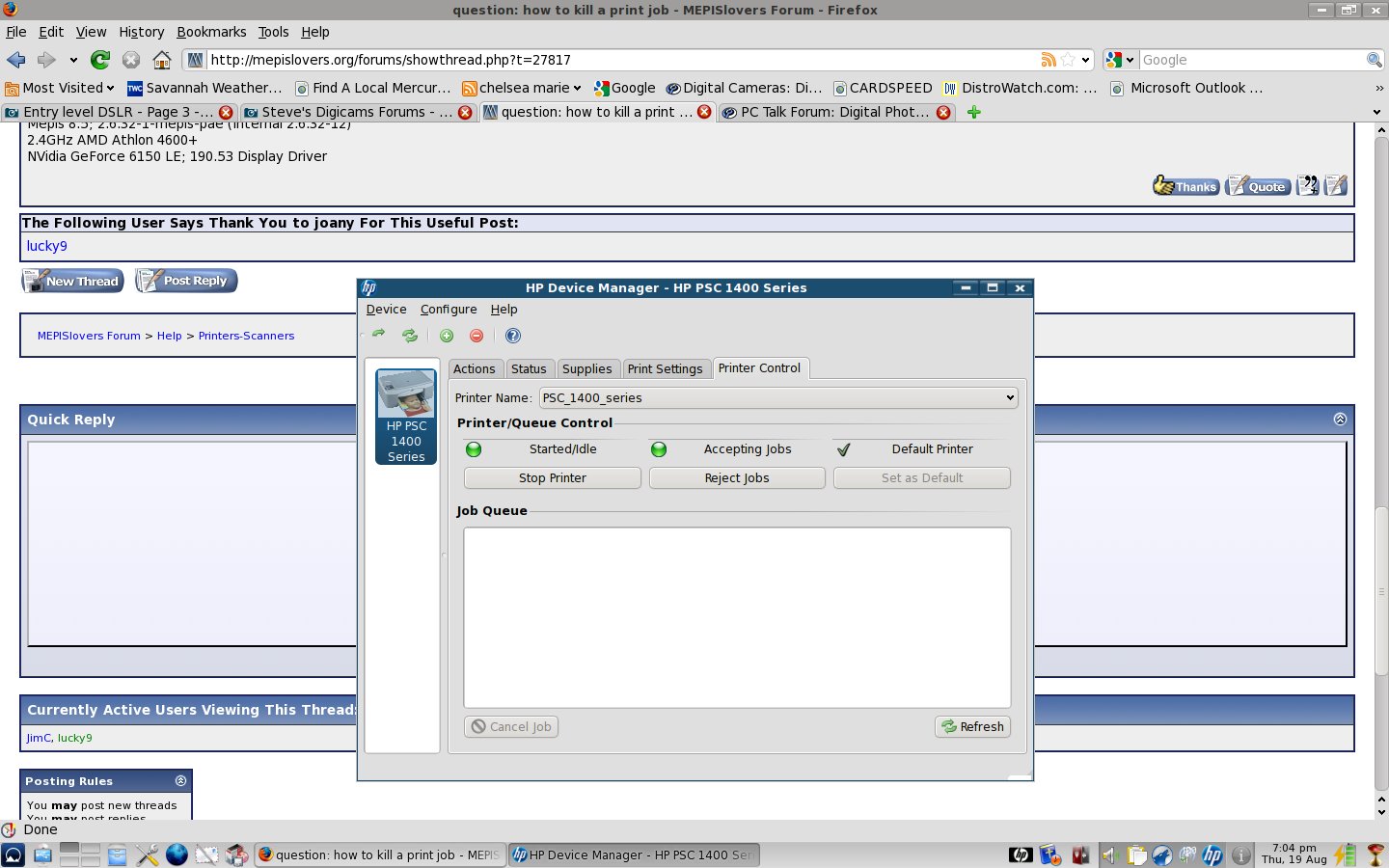Click the RSS feed icon in address bar
The image size is (1389, 868).
(x=1049, y=60)
